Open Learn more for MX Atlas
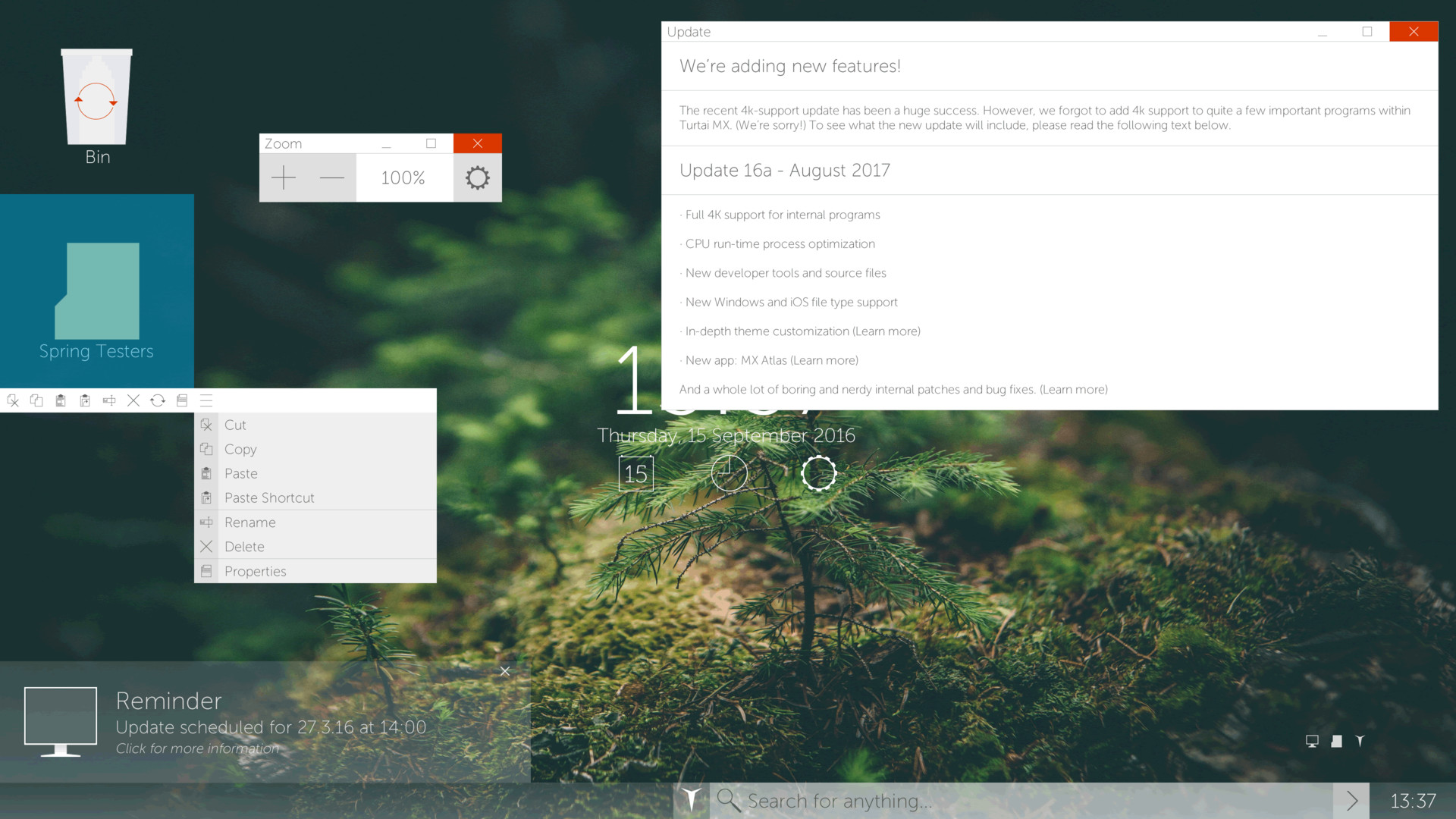Screen dimensions: 1456x819 [x=824, y=360]
